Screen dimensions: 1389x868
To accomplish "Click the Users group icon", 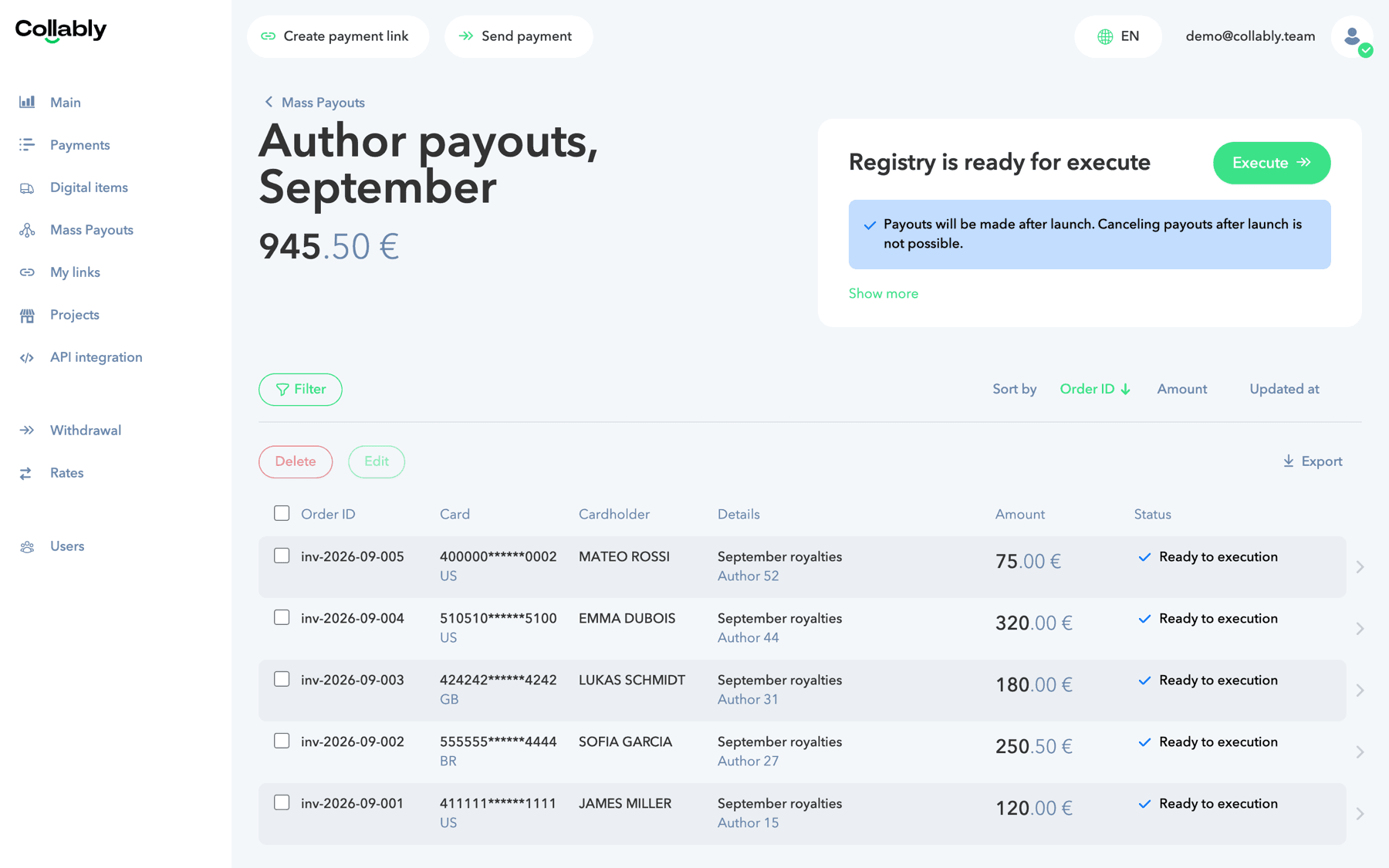I will [x=27, y=546].
